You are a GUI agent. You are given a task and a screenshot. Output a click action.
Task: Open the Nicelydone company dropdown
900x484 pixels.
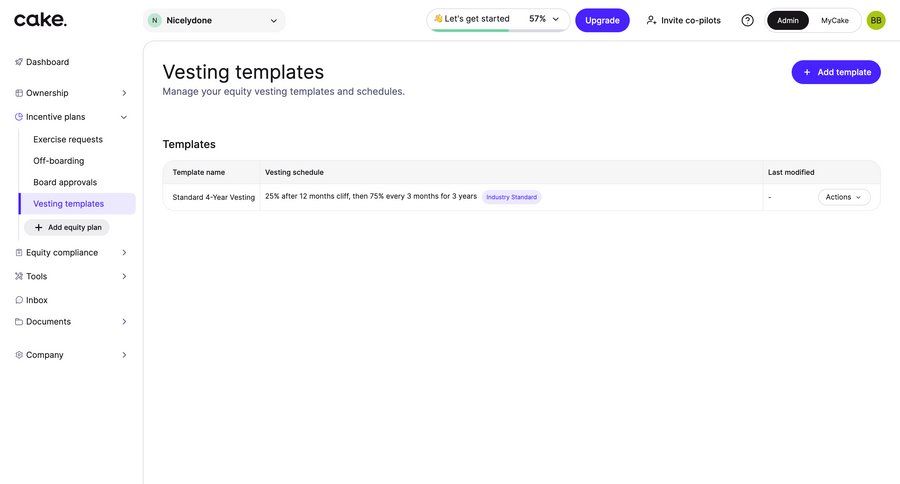(214, 20)
